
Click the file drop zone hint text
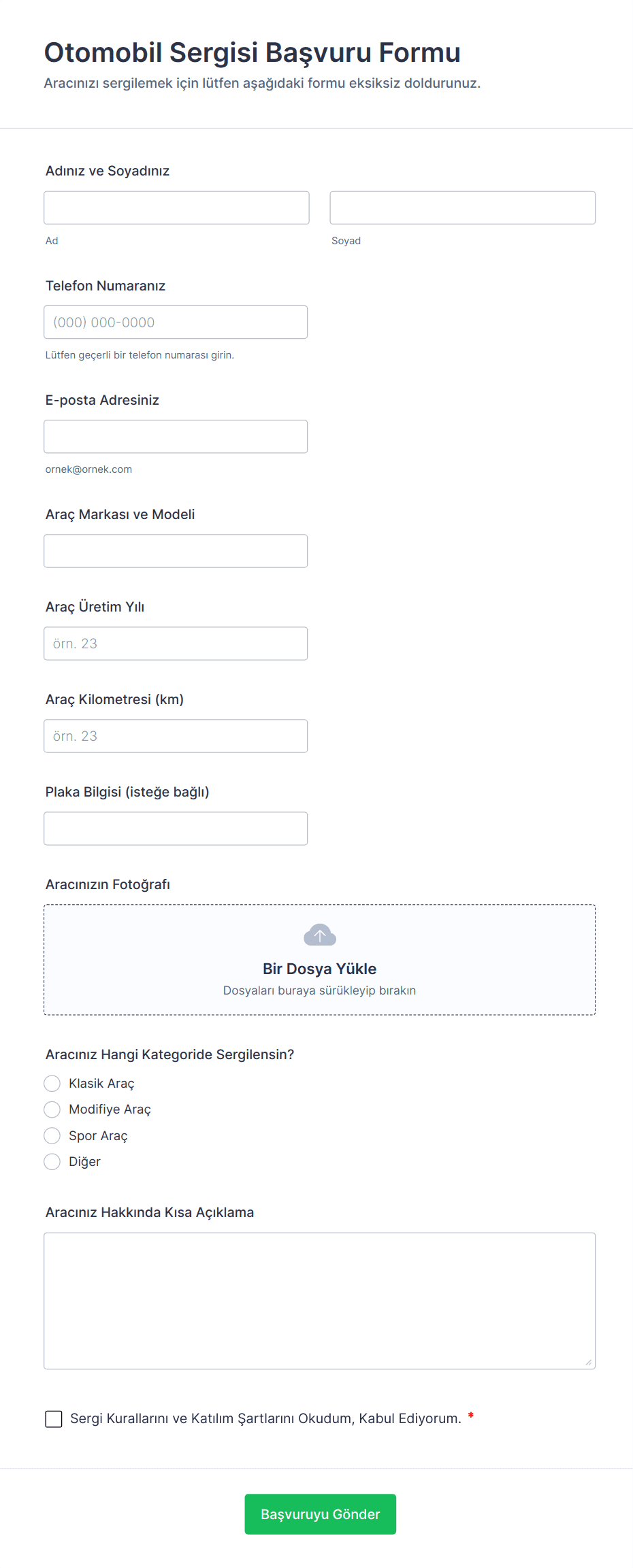click(319, 990)
